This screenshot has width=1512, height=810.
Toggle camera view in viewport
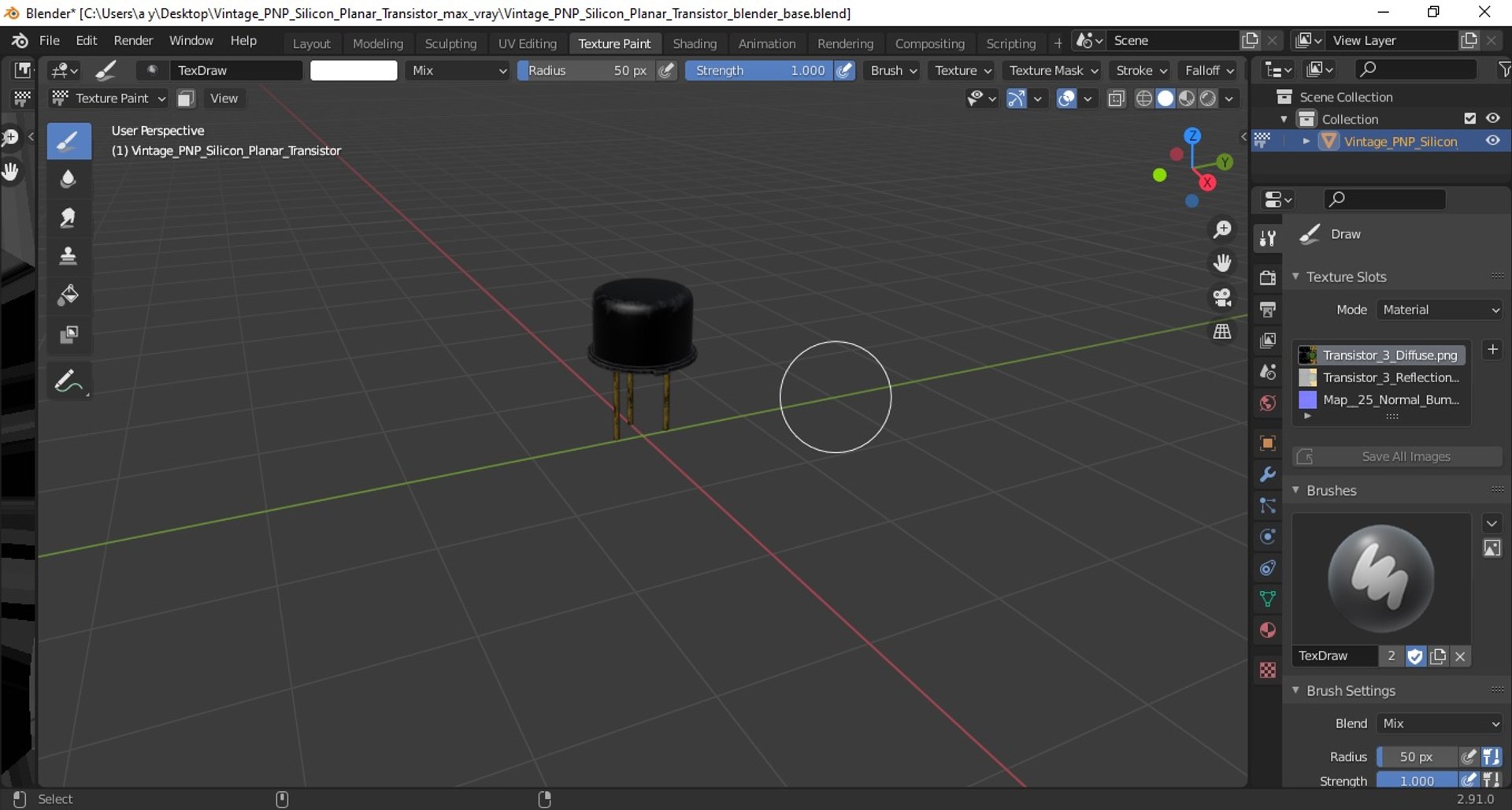pyautogui.click(x=1222, y=297)
